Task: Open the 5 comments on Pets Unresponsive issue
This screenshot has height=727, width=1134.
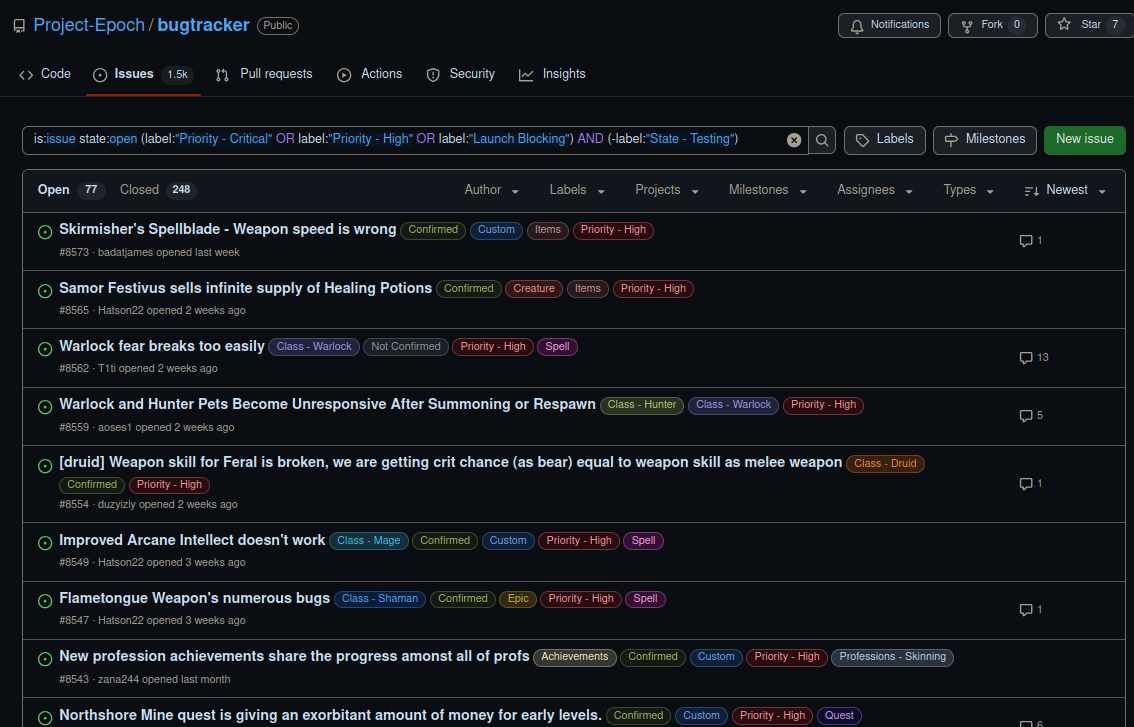Action: click(1031, 416)
